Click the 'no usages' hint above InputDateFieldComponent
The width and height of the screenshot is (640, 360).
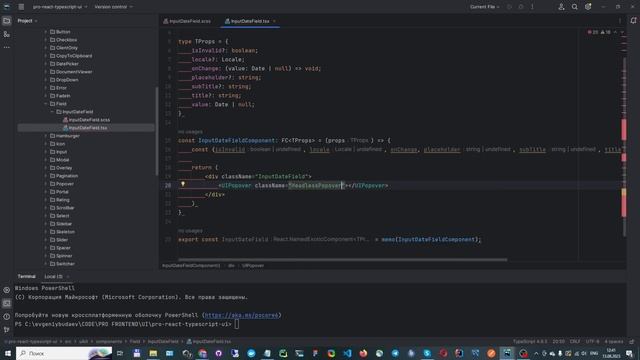[190, 132]
